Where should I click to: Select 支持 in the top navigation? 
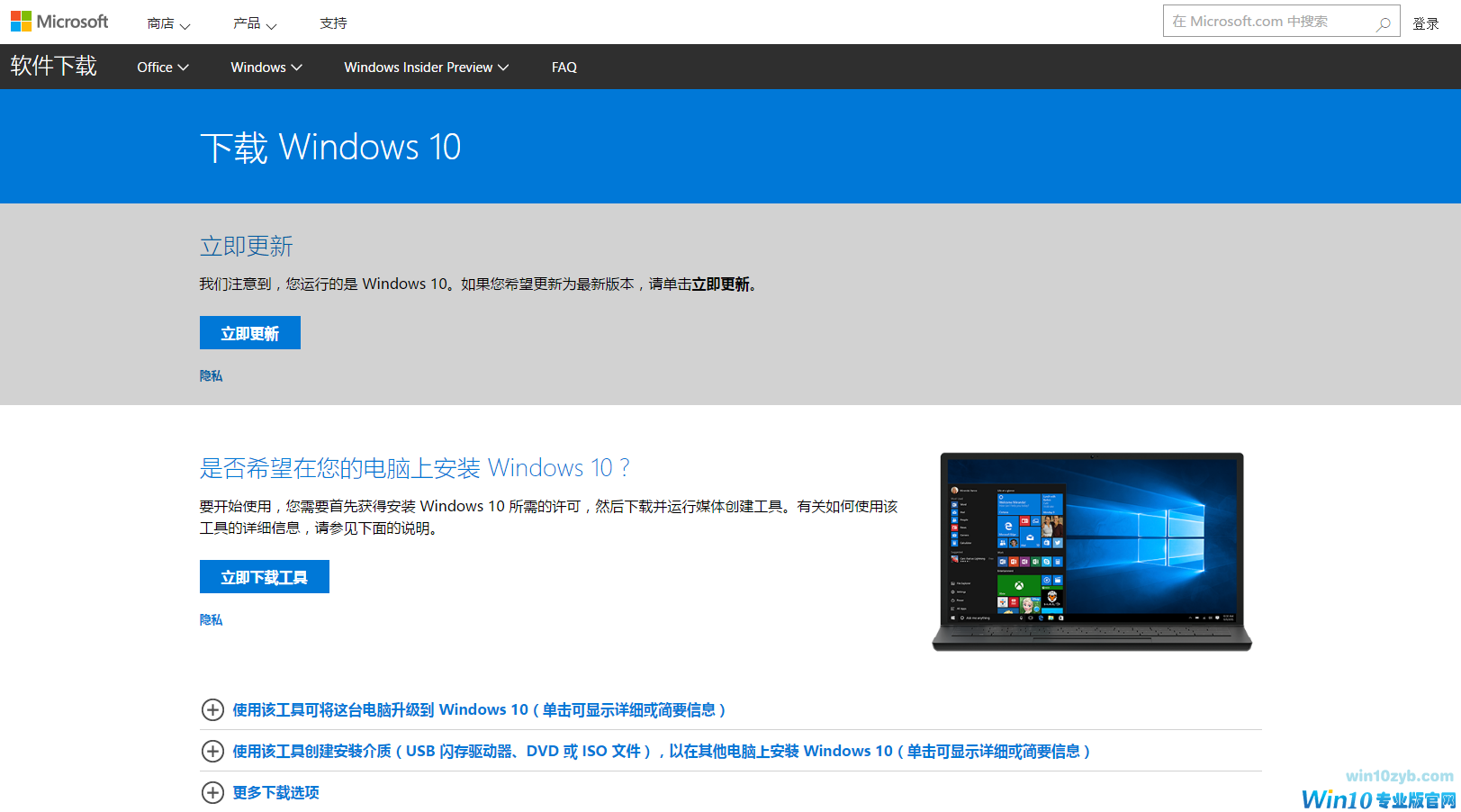click(333, 22)
